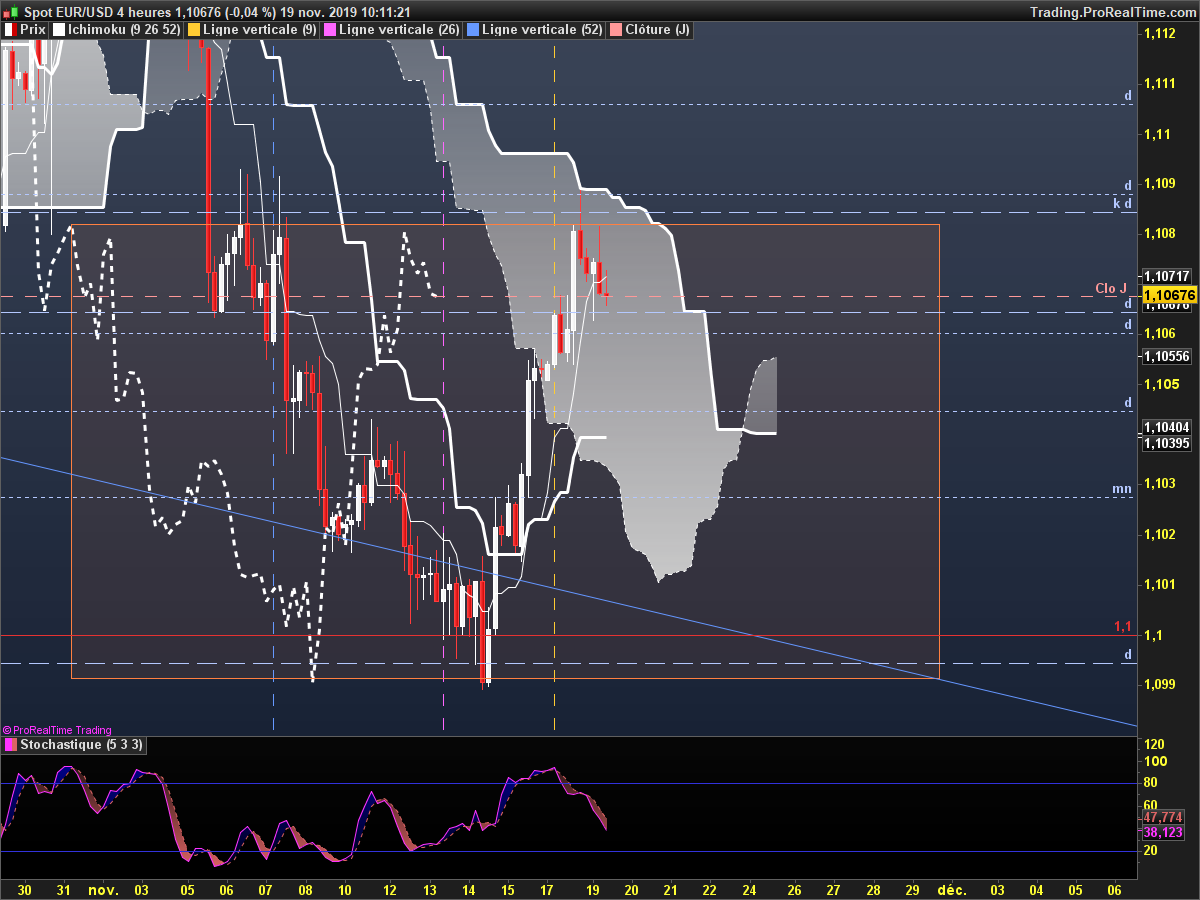Open the Stochastique (5 3 3) indicator label
This screenshot has height=900, width=1200.
[82, 745]
